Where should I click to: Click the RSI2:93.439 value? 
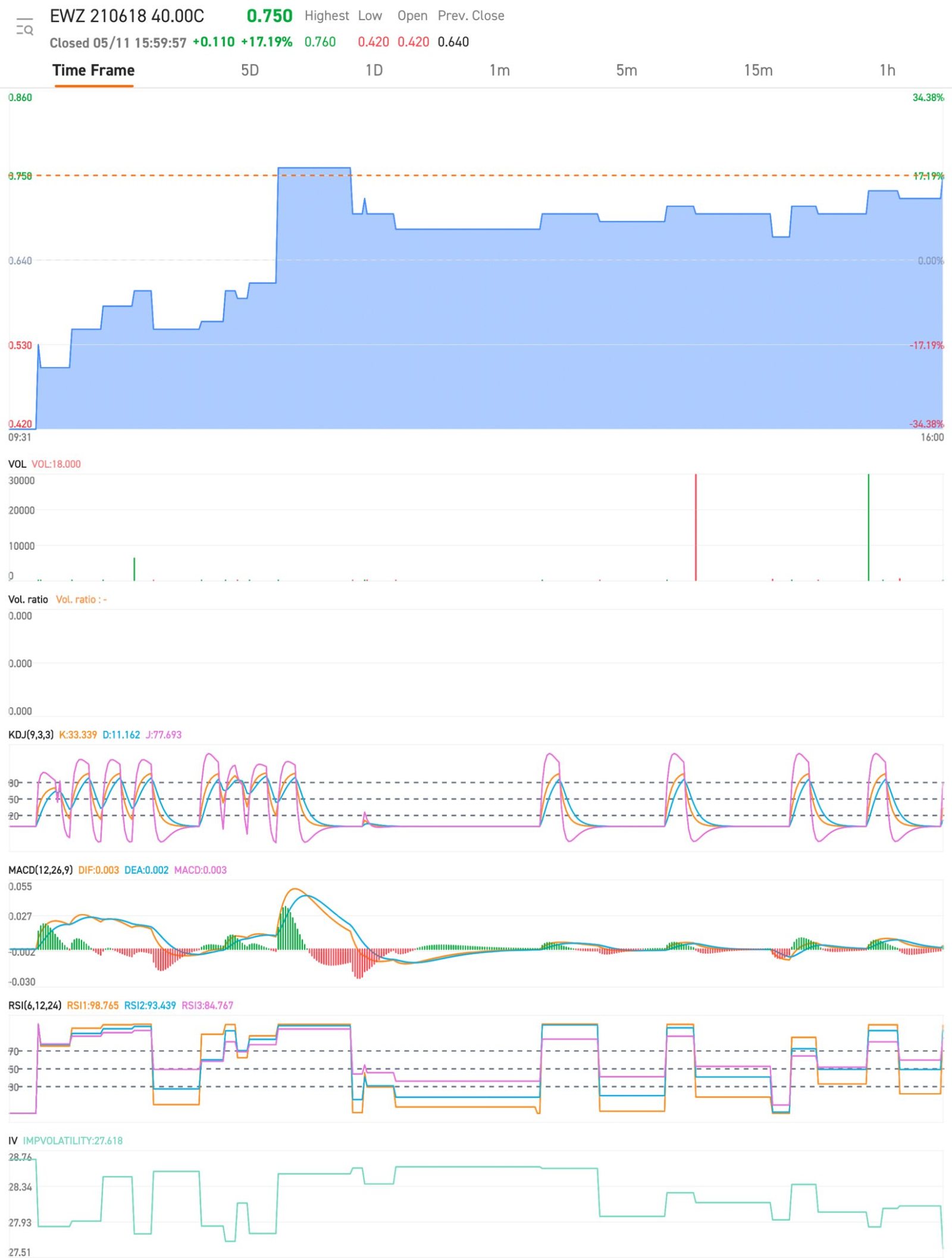150,1005
